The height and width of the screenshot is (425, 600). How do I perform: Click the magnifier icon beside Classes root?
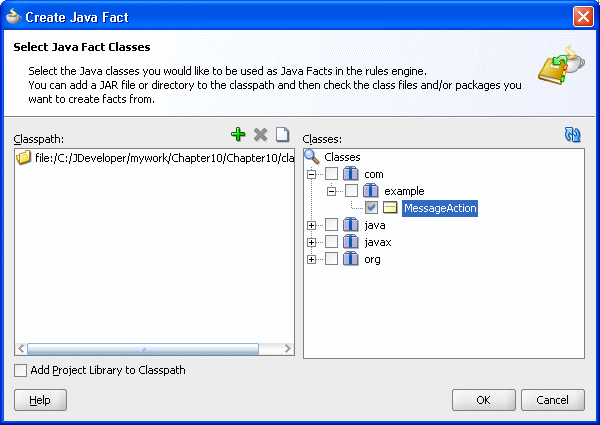(x=312, y=157)
